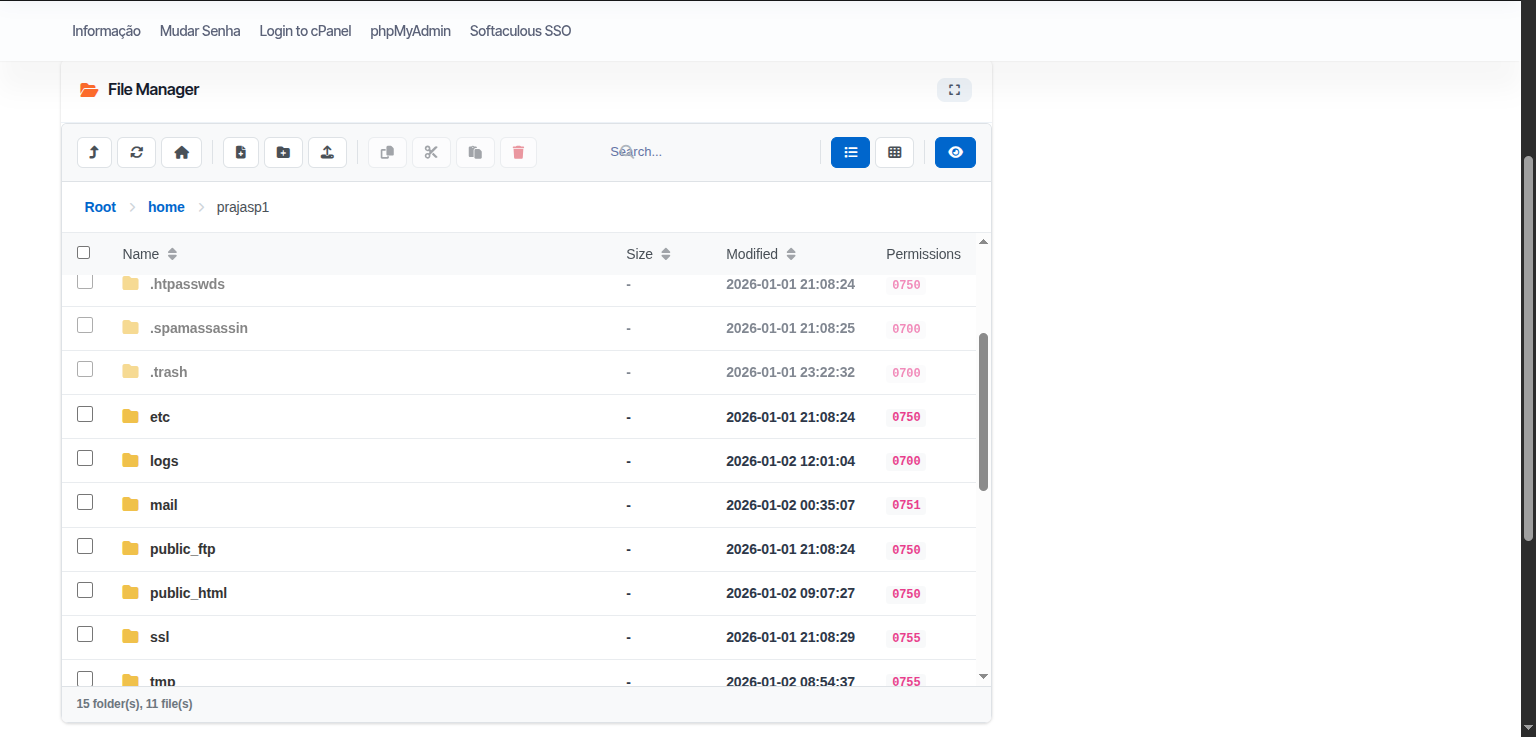
Task: Select Mudar Senha in the navigation bar
Action: click(199, 30)
